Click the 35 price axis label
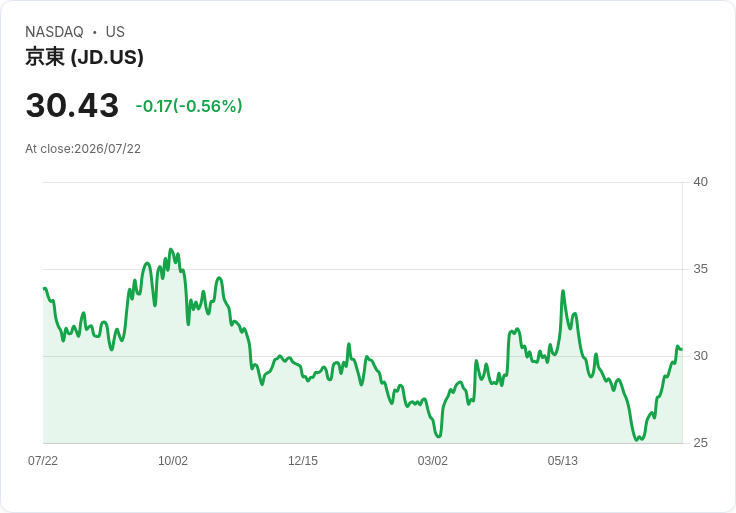736x513 pixels. point(700,269)
